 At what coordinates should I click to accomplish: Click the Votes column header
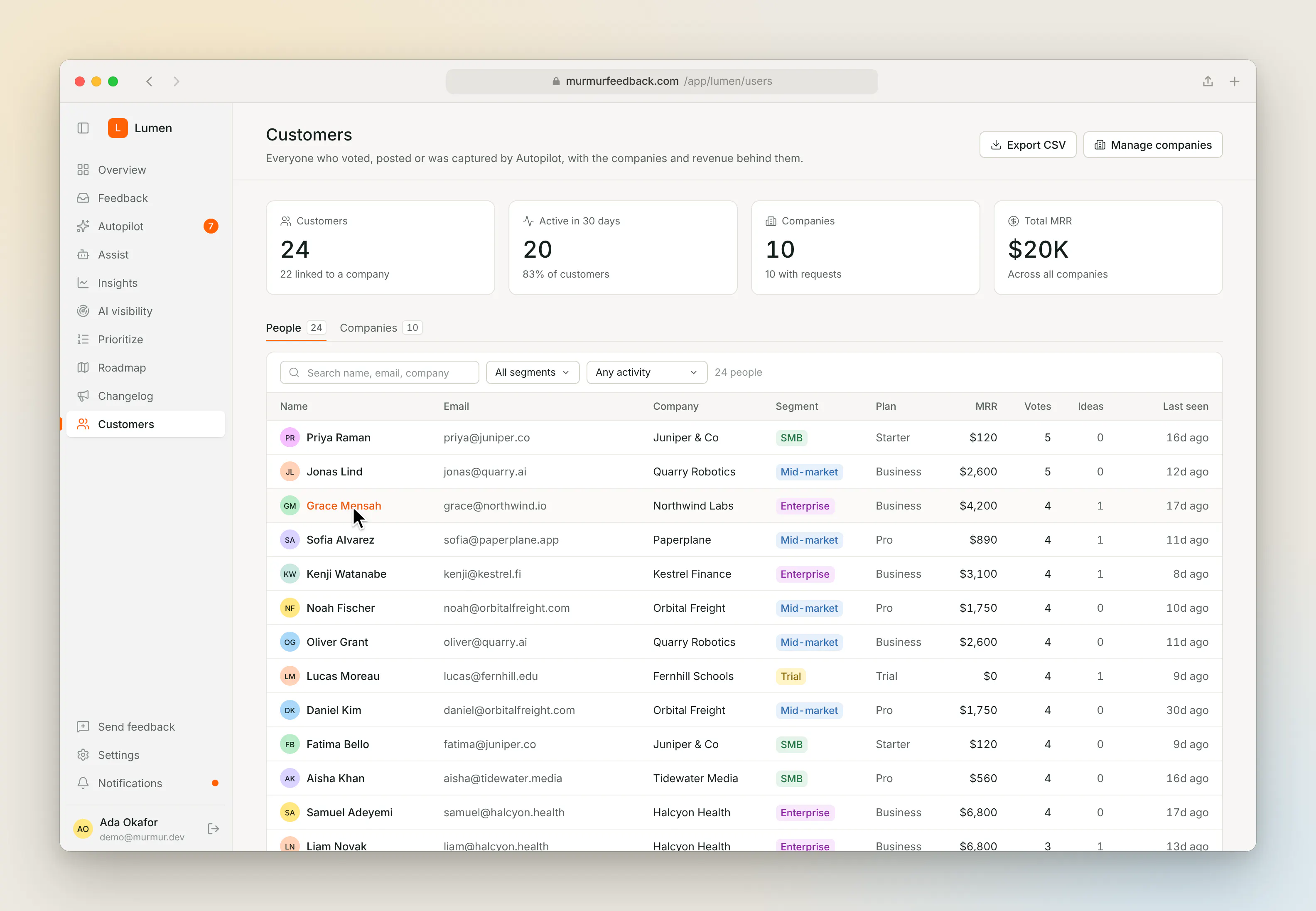[x=1037, y=406]
